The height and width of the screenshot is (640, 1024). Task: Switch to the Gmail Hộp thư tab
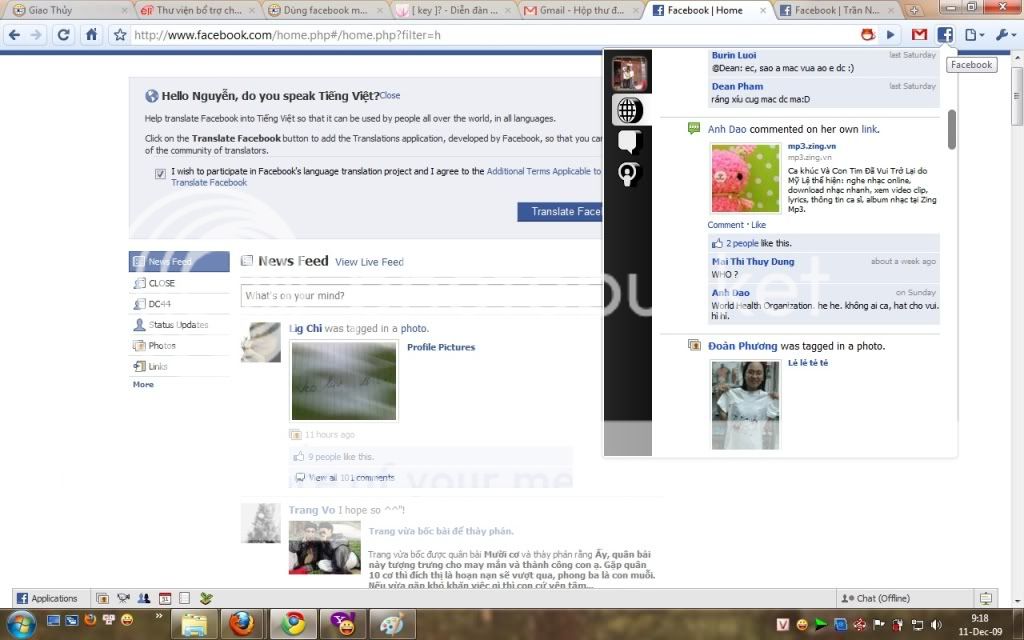point(581,10)
